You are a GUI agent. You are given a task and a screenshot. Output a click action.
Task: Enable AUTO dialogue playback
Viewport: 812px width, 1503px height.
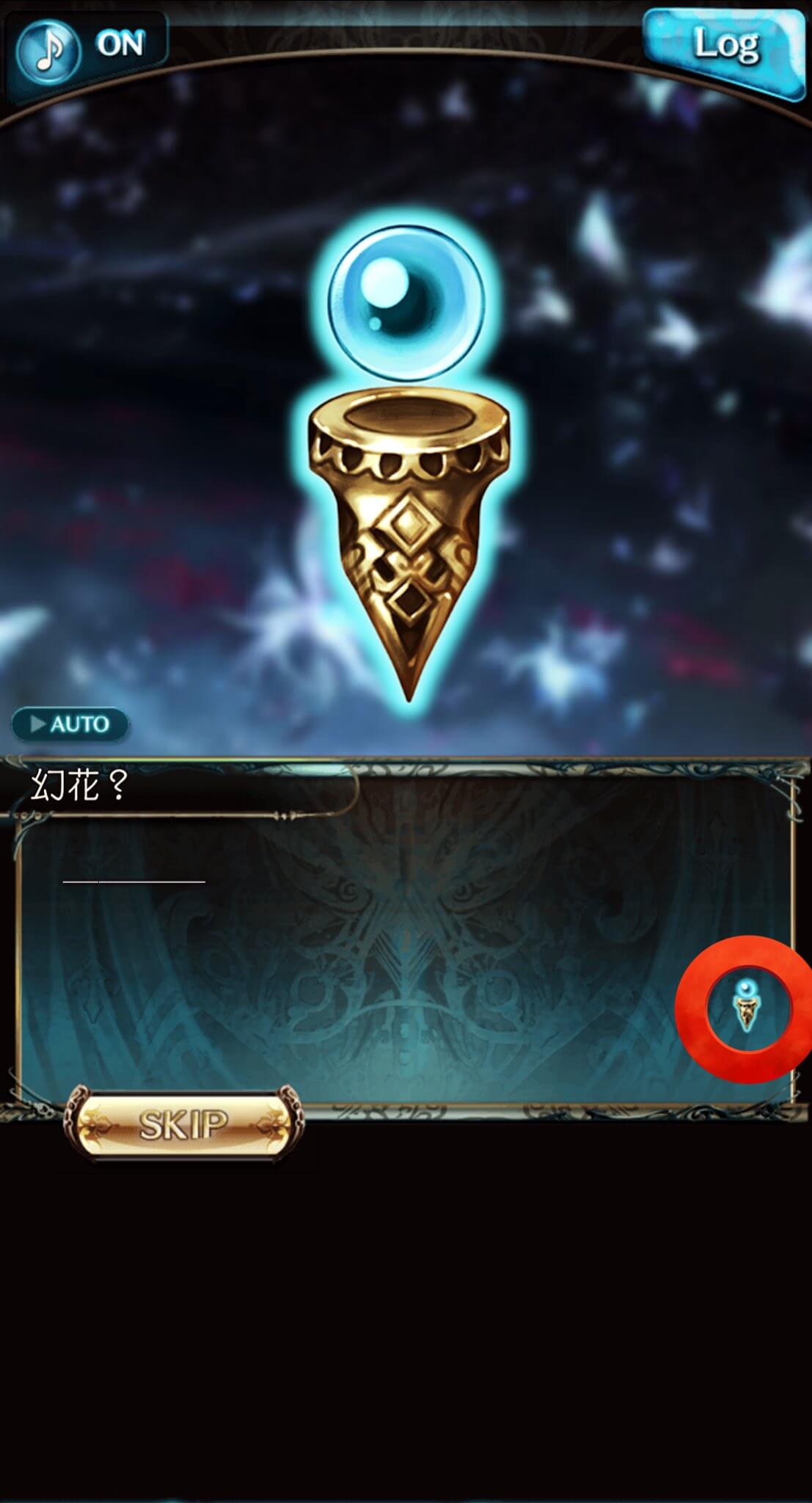coord(70,724)
